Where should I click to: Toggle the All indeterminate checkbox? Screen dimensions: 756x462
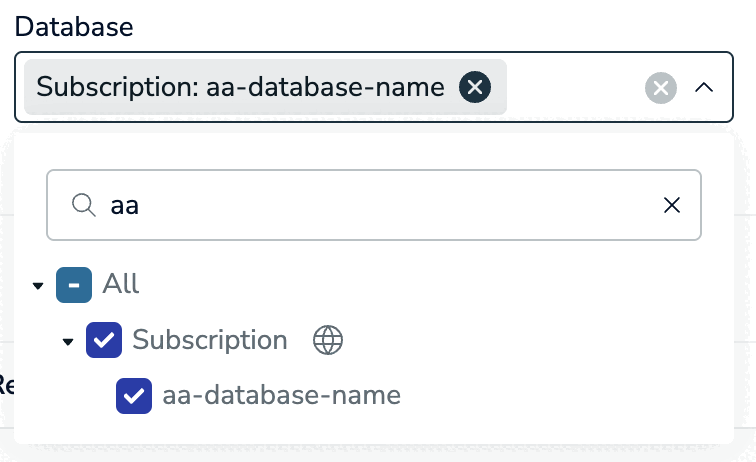click(73, 285)
